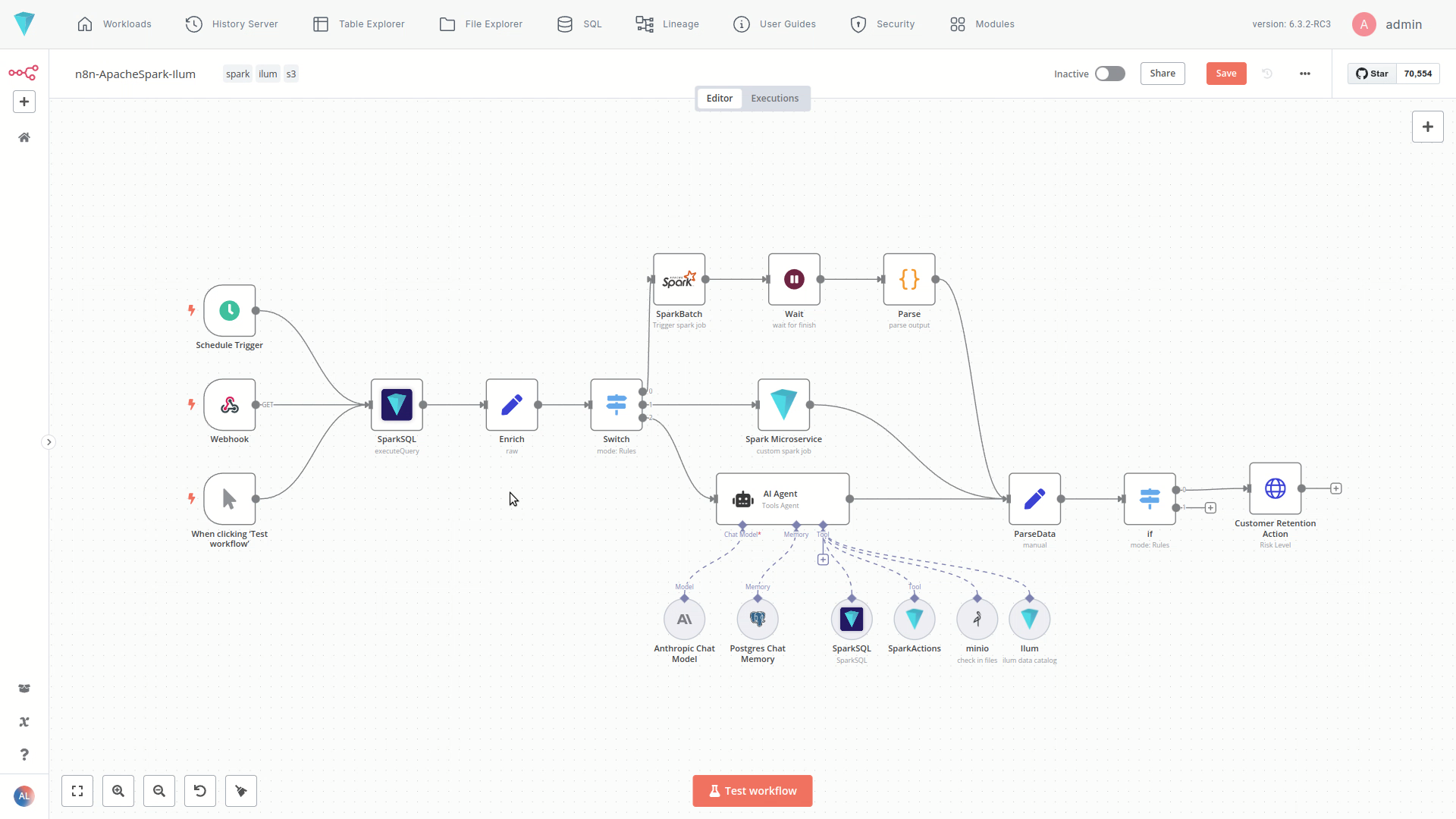Open the workflow options ellipsis menu
Viewport: 1456px width, 819px height.
[x=1304, y=74]
